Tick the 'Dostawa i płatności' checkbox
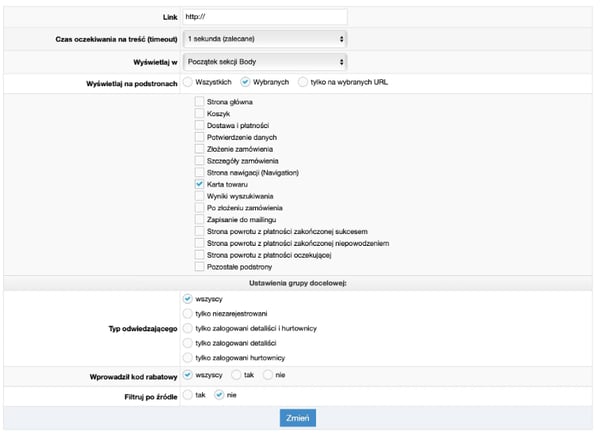602x434 pixels. tap(200, 126)
